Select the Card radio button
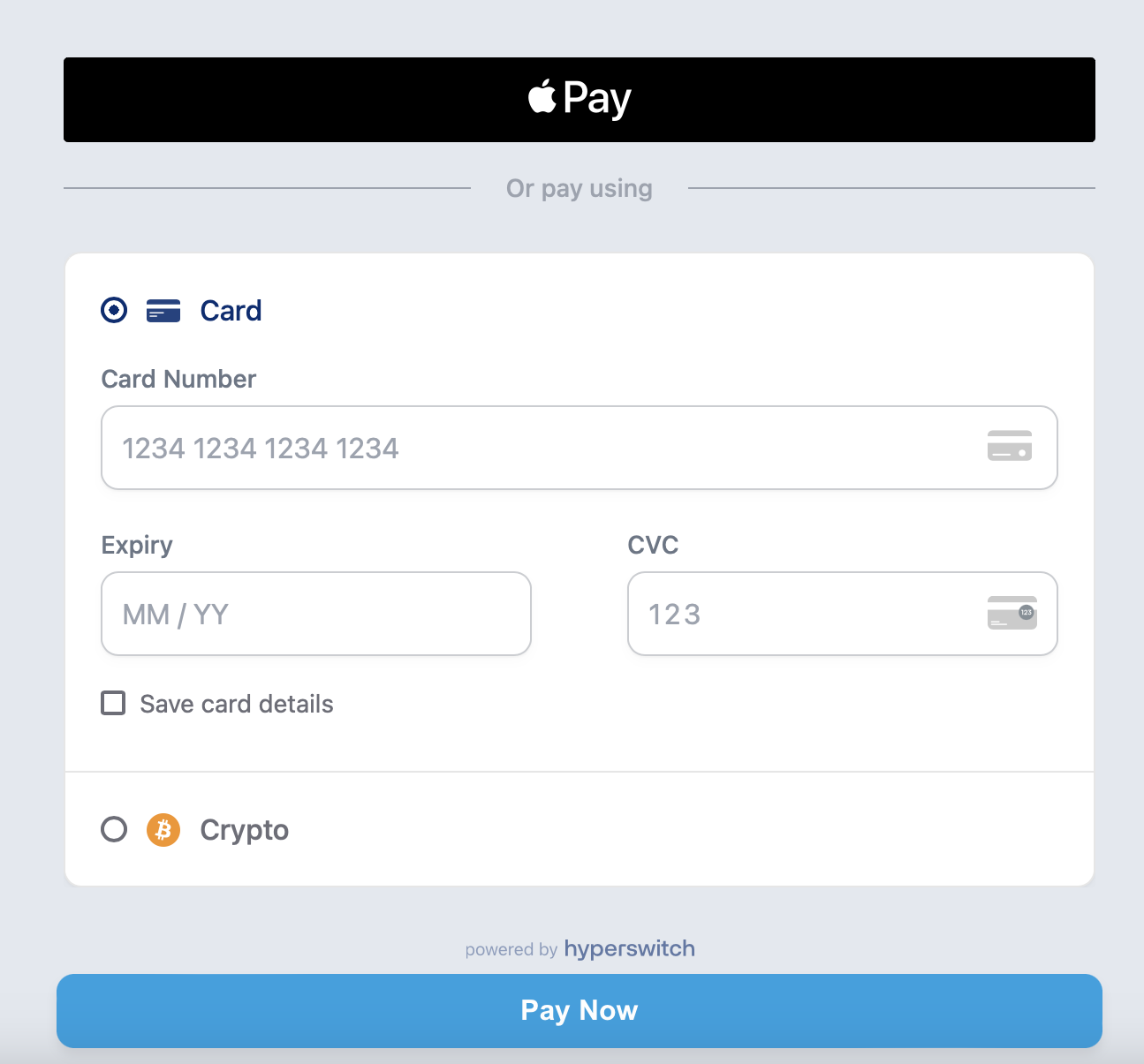This screenshot has width=1144, height=1064. tap(114, 311)
